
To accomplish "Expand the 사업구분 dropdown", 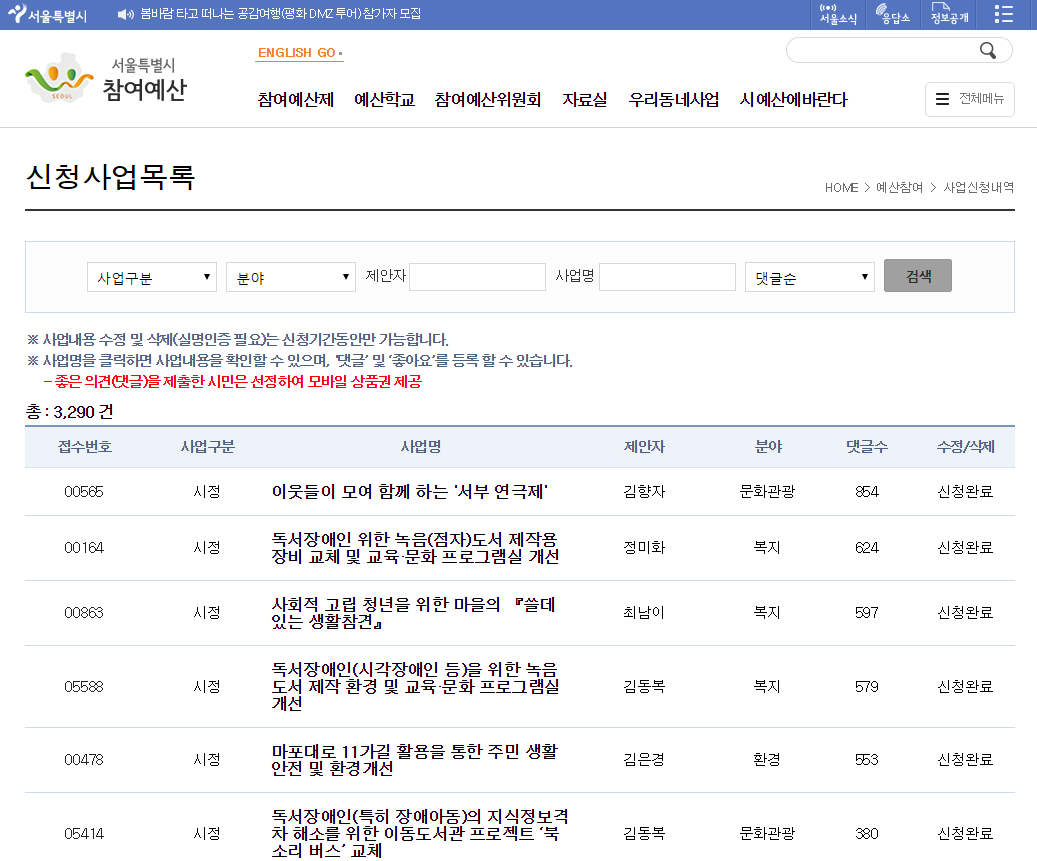I will pos(151,277).
